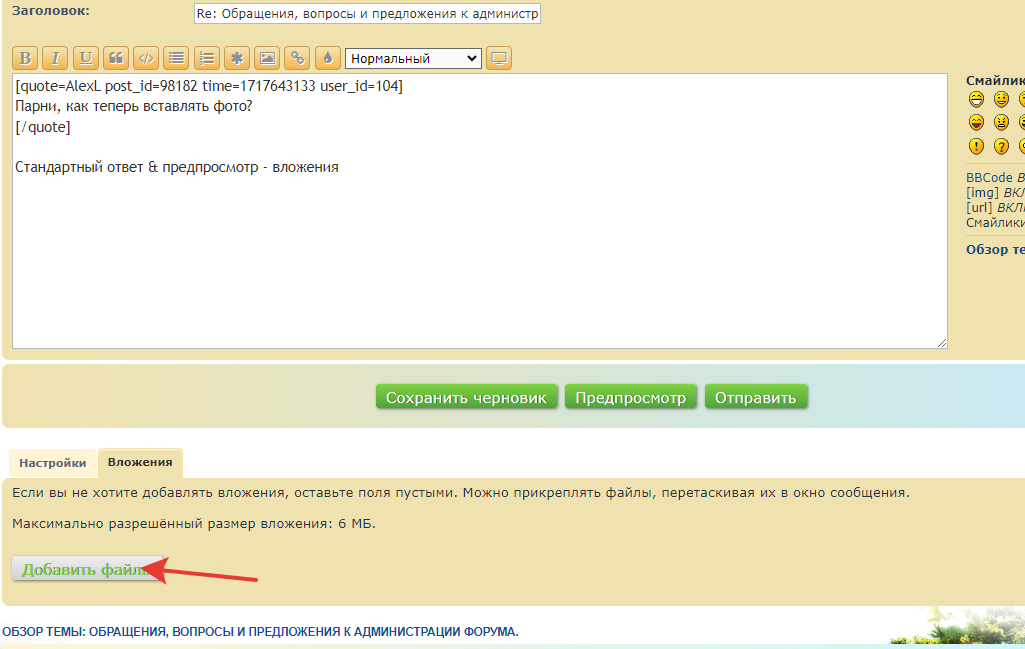Insert an image using the picture icon
This screenshot has height=649, width=1025.
click(x=266, y=58)
